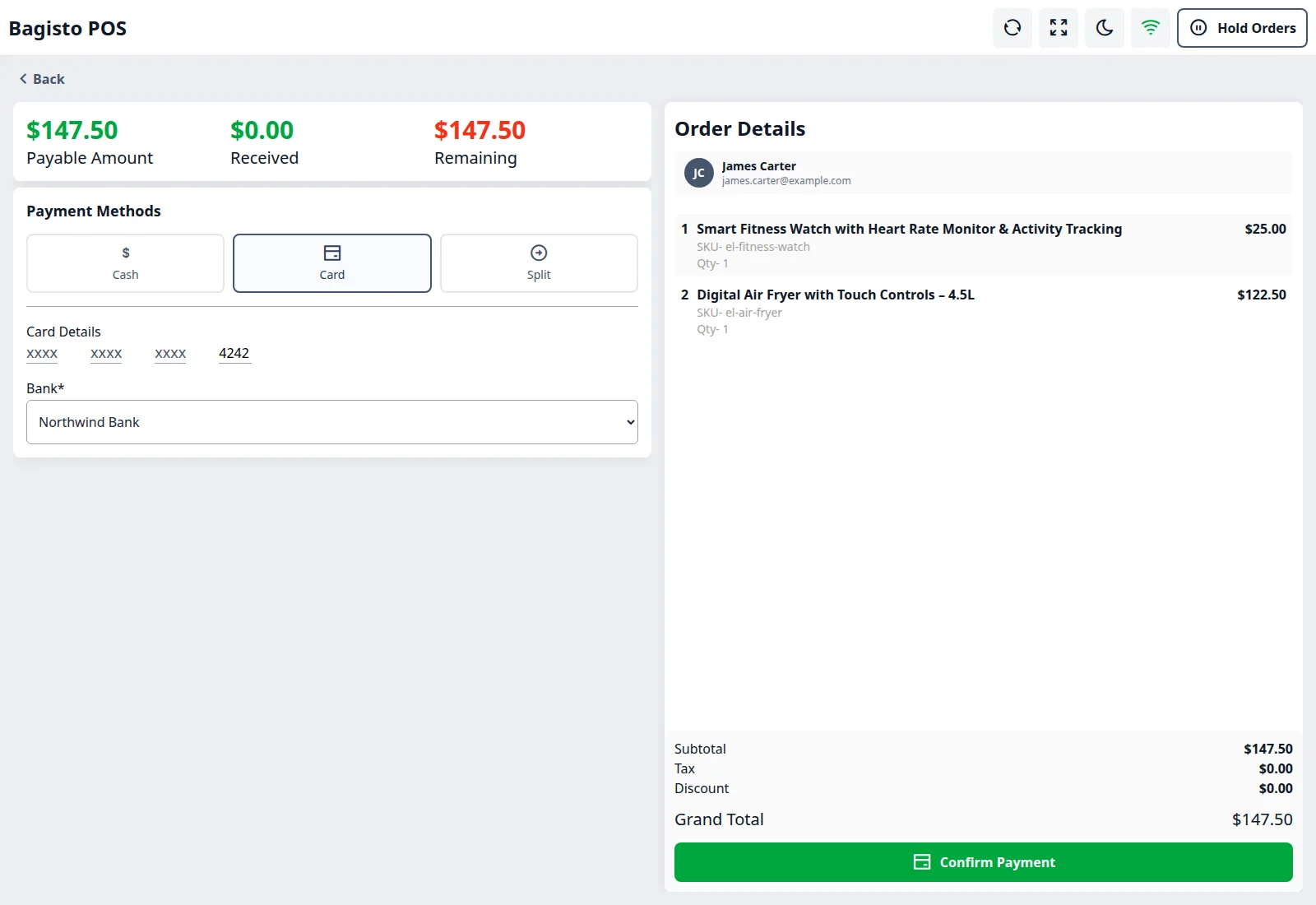
Task: Open Hold Orders list
Action: coord(1242,28)
